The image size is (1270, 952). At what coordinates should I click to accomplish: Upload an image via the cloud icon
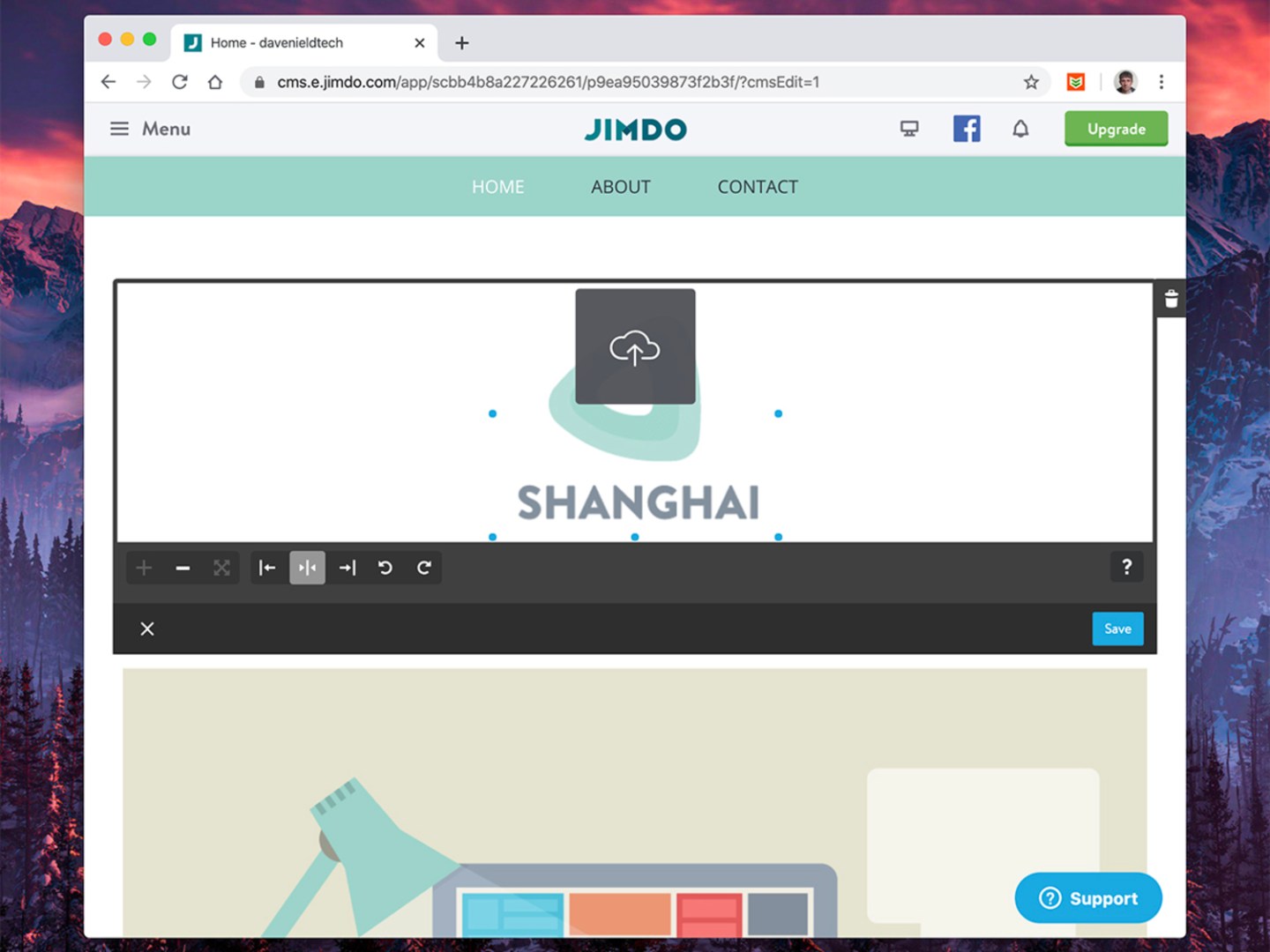[634, 346]
